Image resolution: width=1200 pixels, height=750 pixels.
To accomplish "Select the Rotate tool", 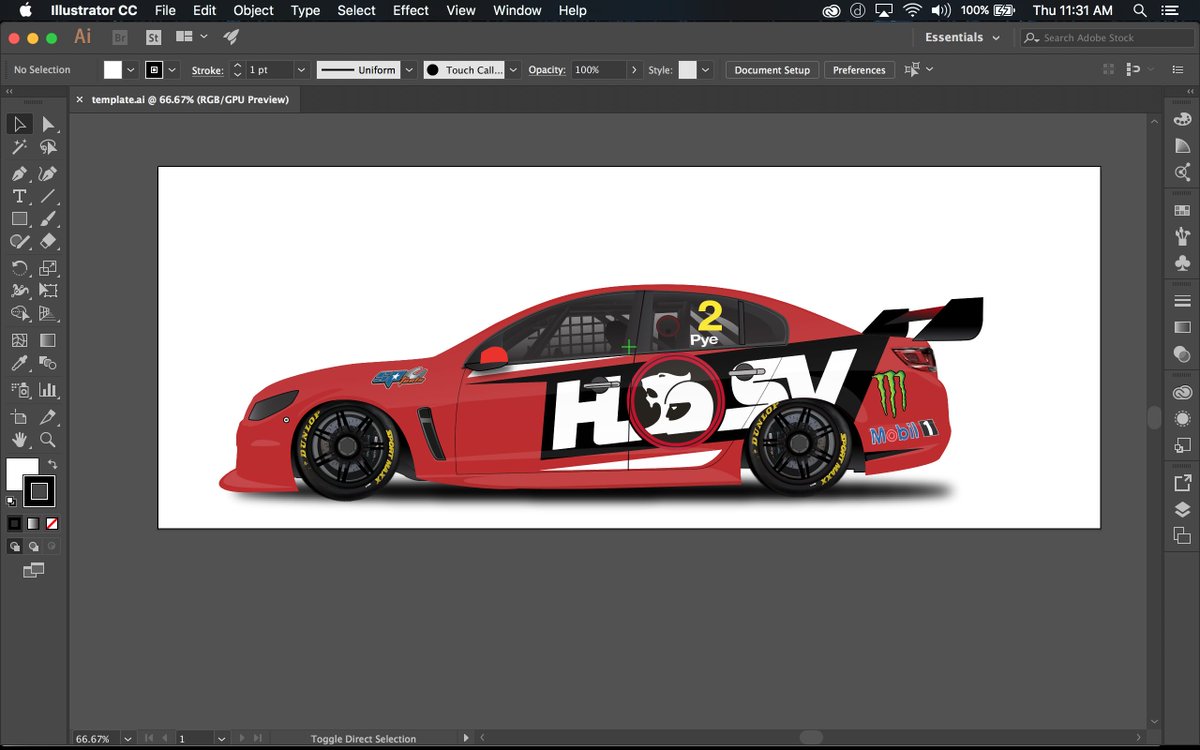I will click(x=19, y=267).
